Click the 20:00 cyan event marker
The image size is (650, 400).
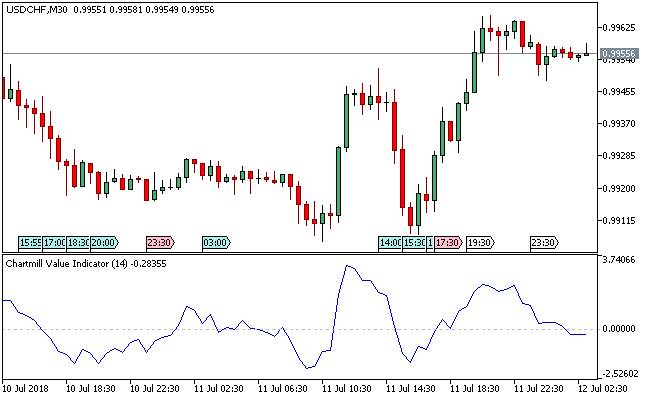104,242
